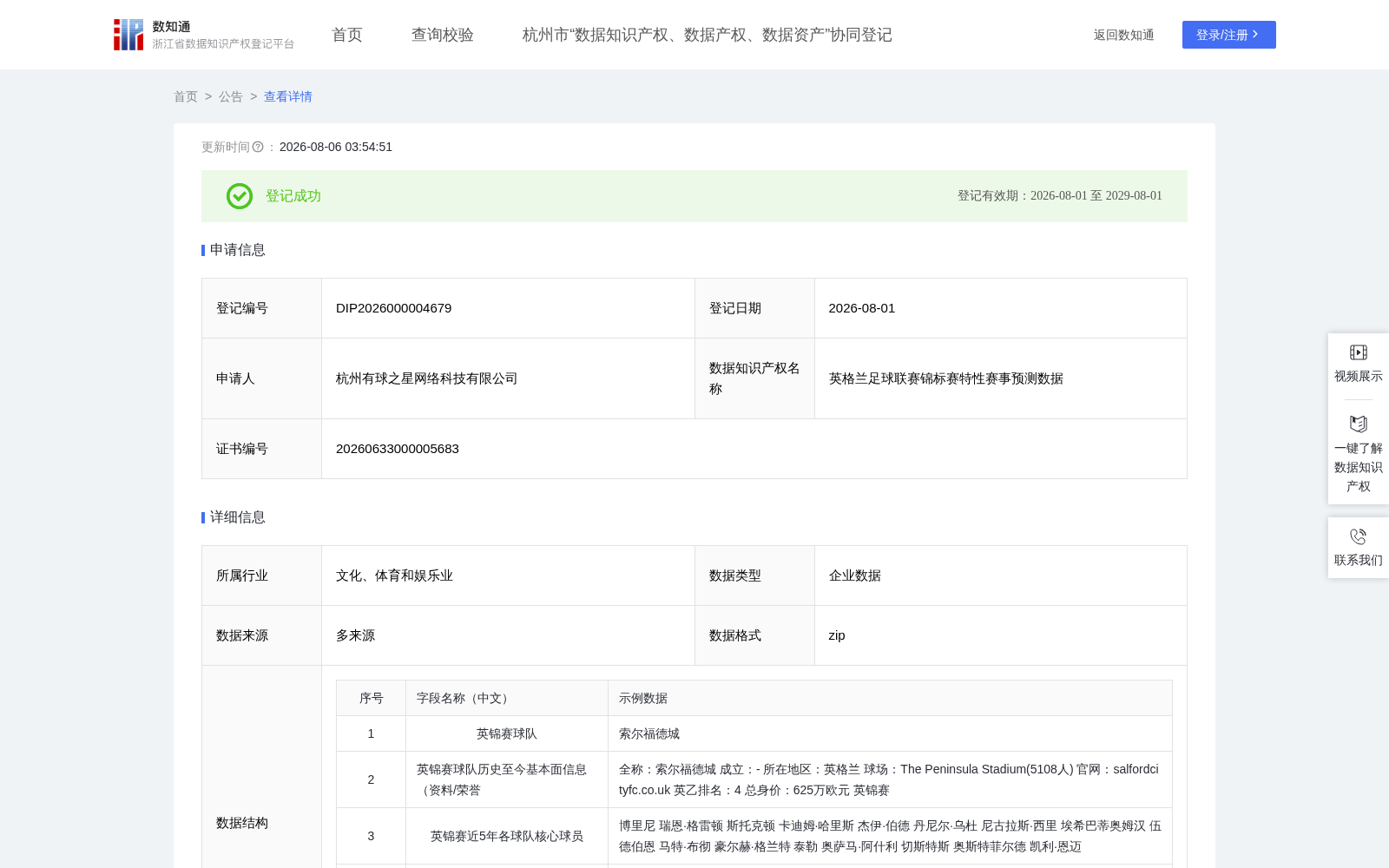
Task: Click the 申请信息 section heading
Action: [237, 250]
